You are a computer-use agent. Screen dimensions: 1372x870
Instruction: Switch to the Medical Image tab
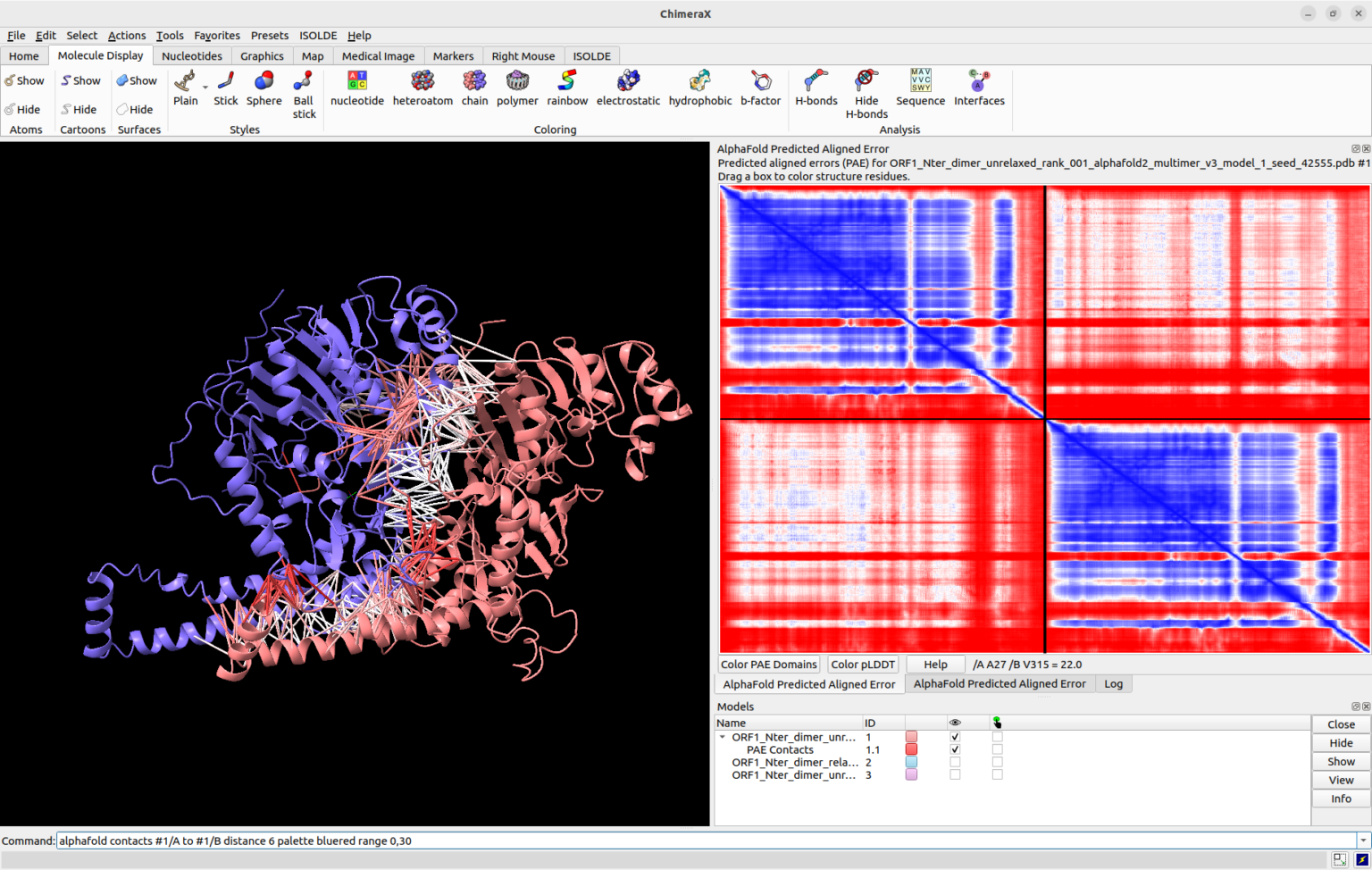click(x=378, y=55)
